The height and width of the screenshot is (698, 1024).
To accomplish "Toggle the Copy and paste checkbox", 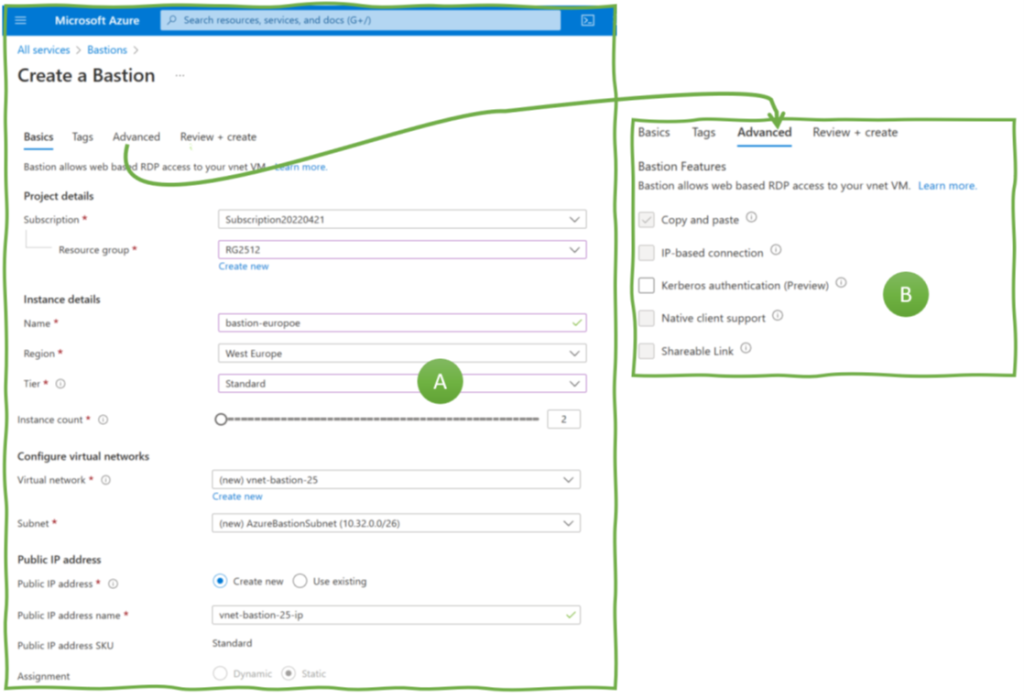I will (x=647, y=220).
